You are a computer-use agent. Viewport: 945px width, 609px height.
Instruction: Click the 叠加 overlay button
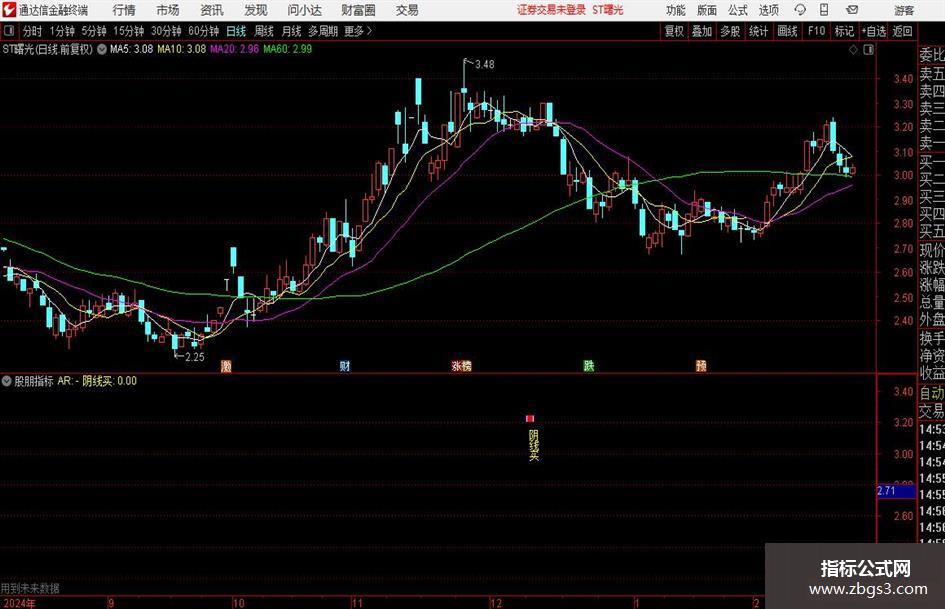[x=702, y=31]
